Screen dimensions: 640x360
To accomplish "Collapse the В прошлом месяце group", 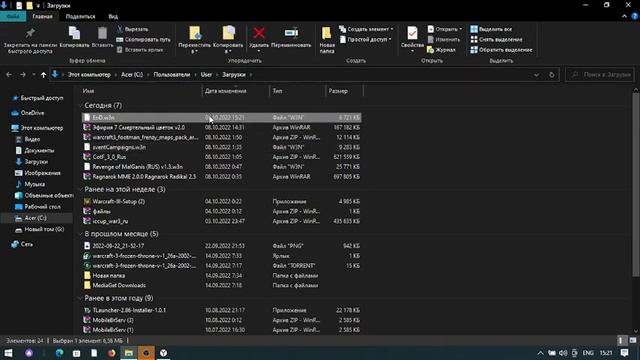I will 80,234.
